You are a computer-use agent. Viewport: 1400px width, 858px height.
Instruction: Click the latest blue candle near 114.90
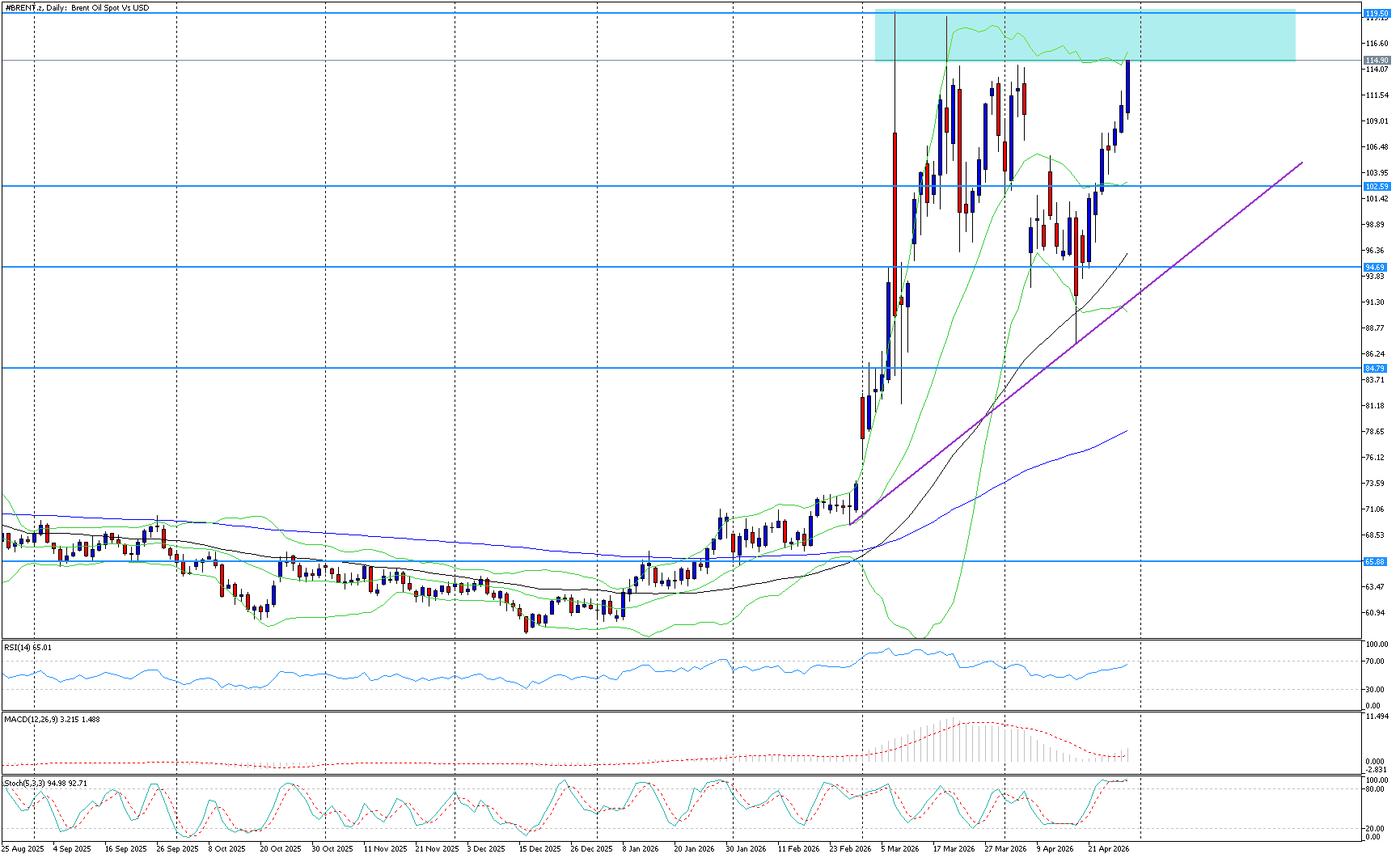pos(1127,87)
